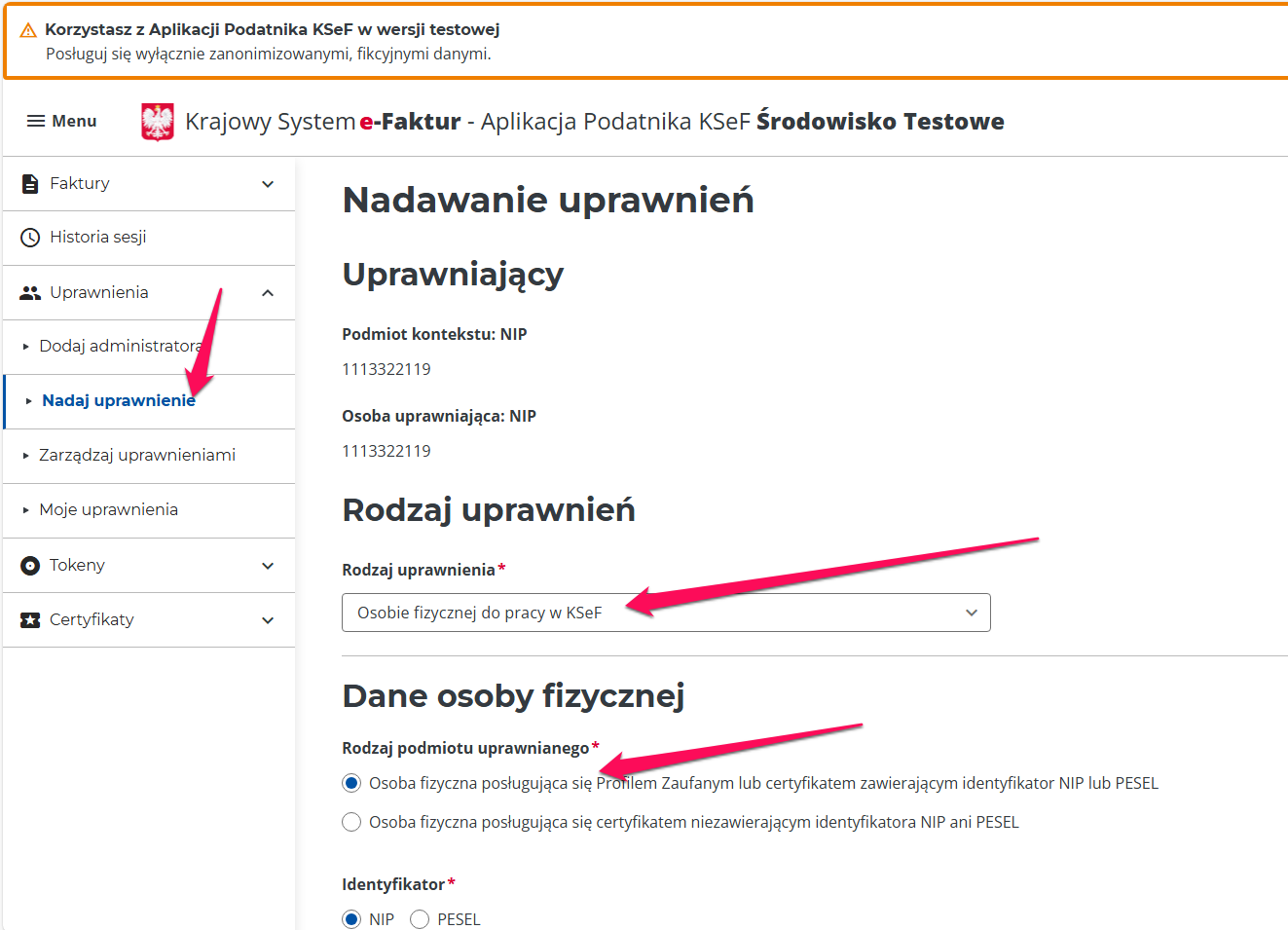Click the warning triangle icon in banner

coord(28,30)
